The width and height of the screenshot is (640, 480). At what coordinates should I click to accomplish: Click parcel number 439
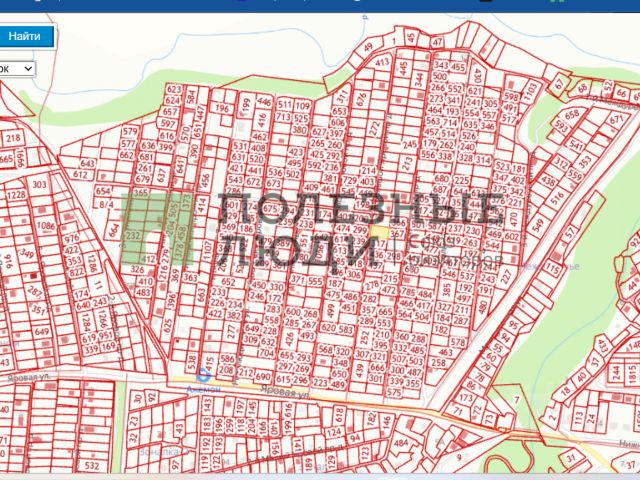(x=360, y=371)
